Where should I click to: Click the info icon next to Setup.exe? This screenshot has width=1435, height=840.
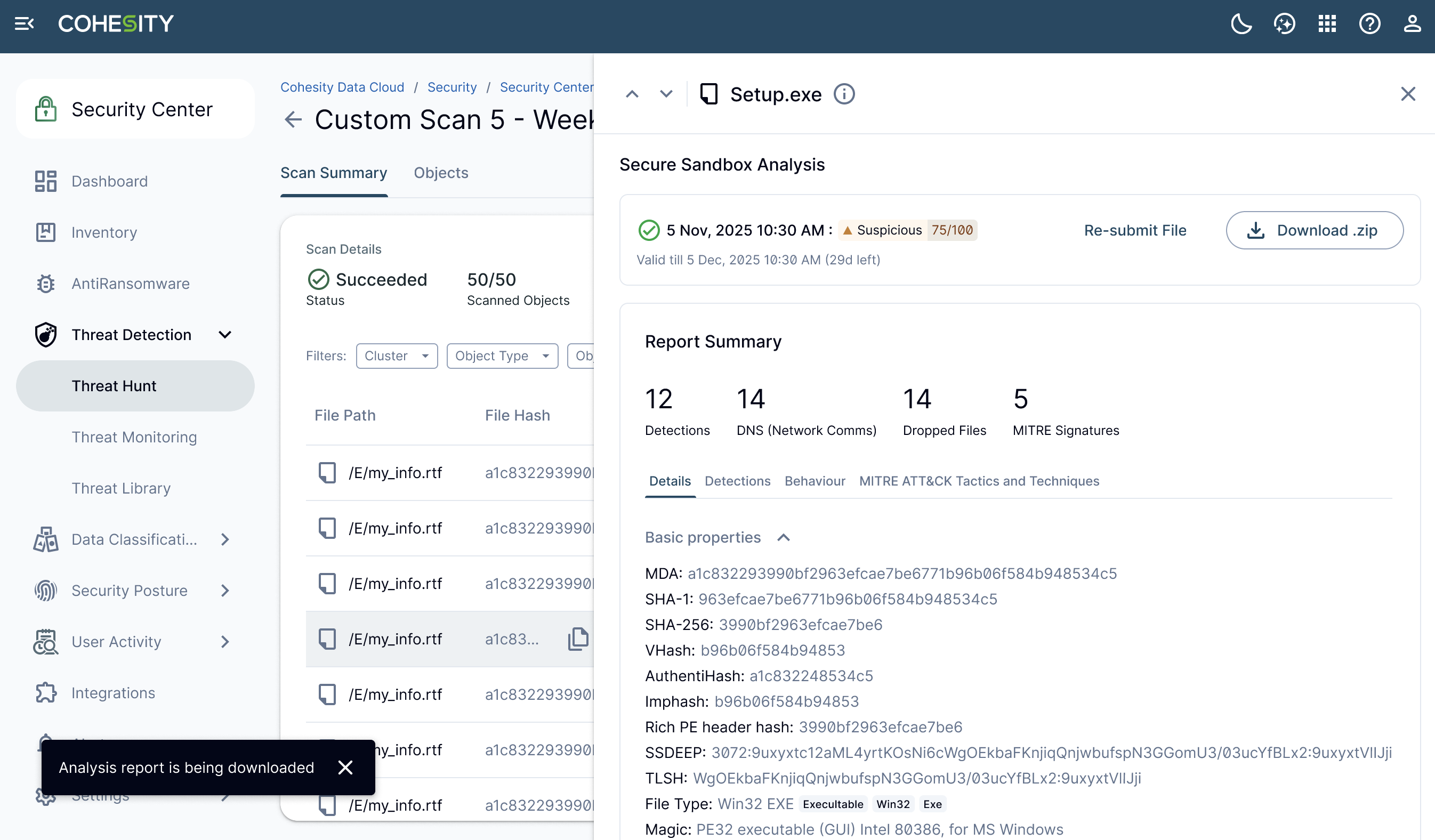(x=844, y=94)
